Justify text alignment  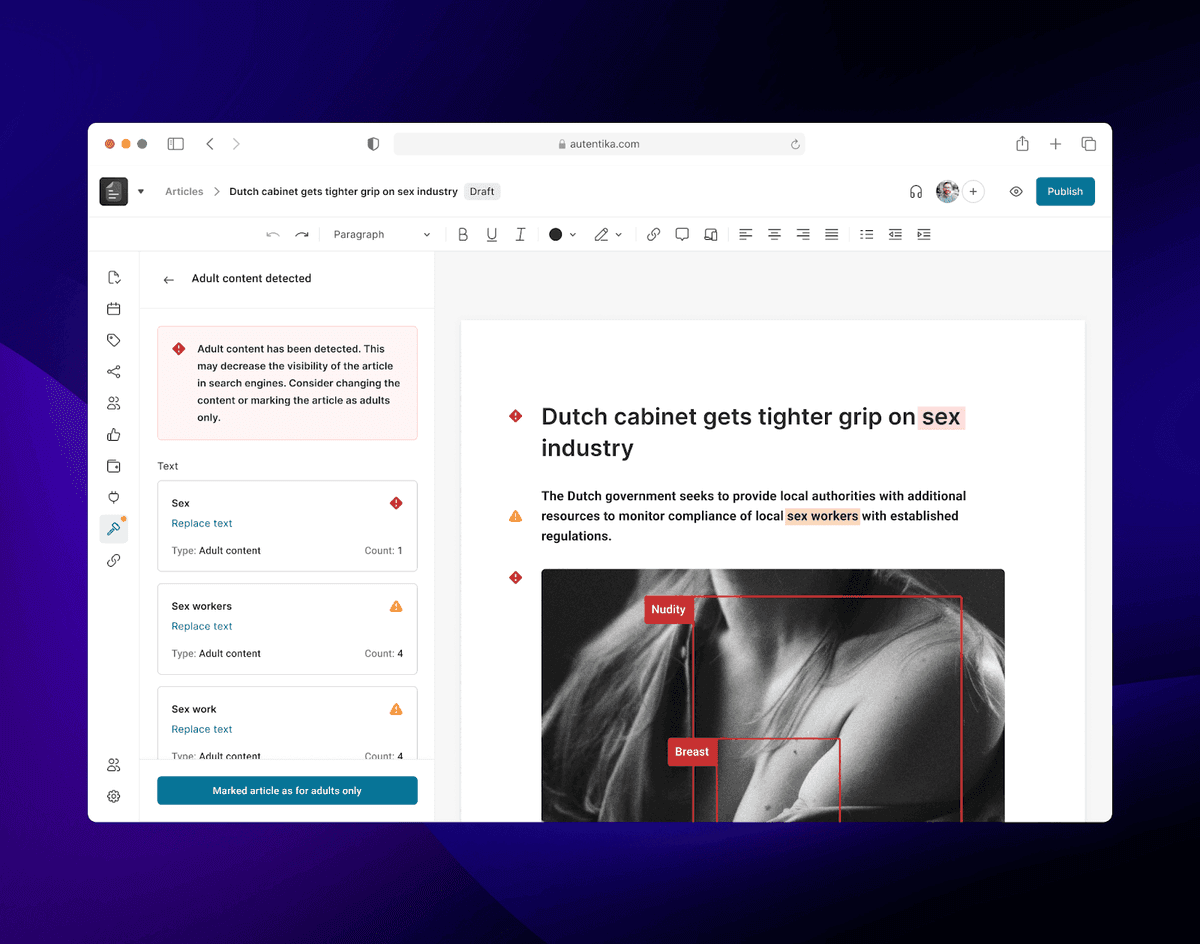point(831,234)
